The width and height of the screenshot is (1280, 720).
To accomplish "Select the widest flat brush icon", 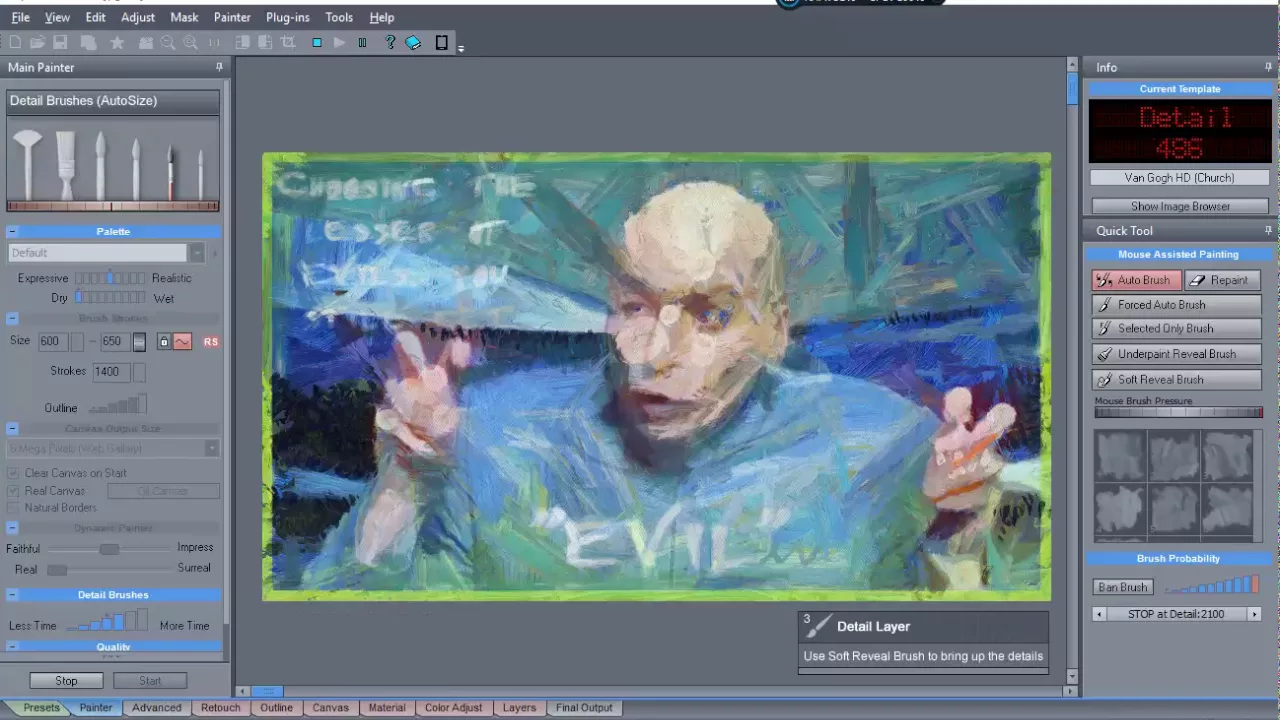I will point(65,164).
